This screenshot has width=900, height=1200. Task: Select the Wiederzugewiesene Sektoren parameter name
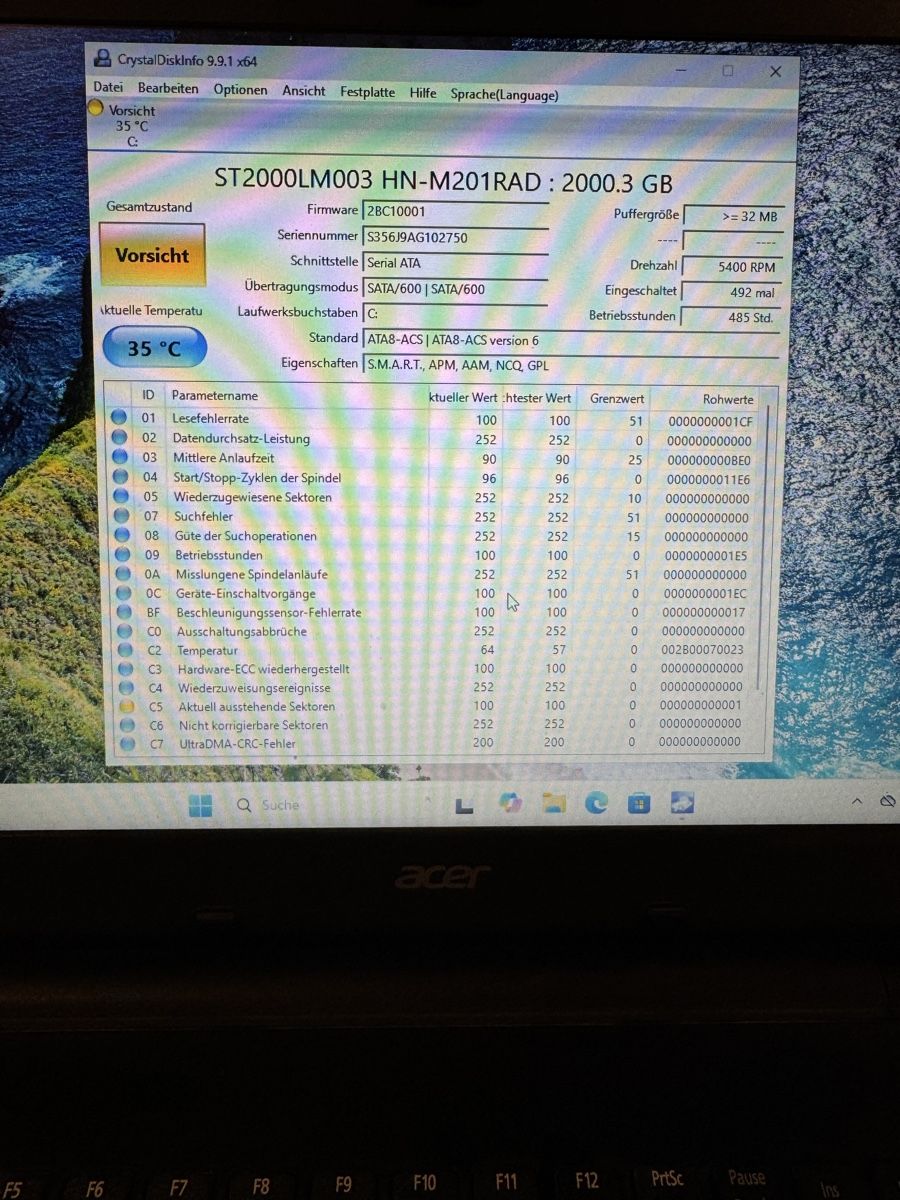click(x=253, y=497)
